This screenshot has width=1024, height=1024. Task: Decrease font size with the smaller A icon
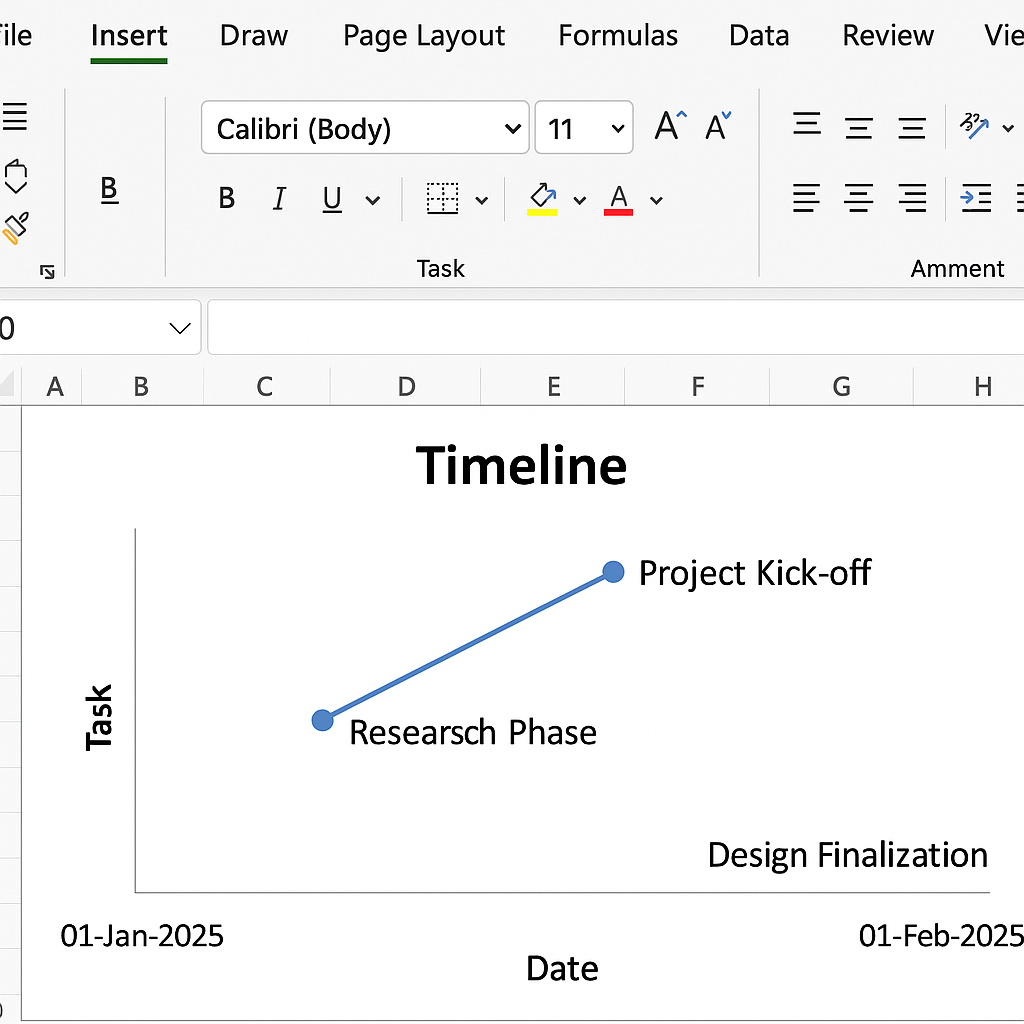718,127
